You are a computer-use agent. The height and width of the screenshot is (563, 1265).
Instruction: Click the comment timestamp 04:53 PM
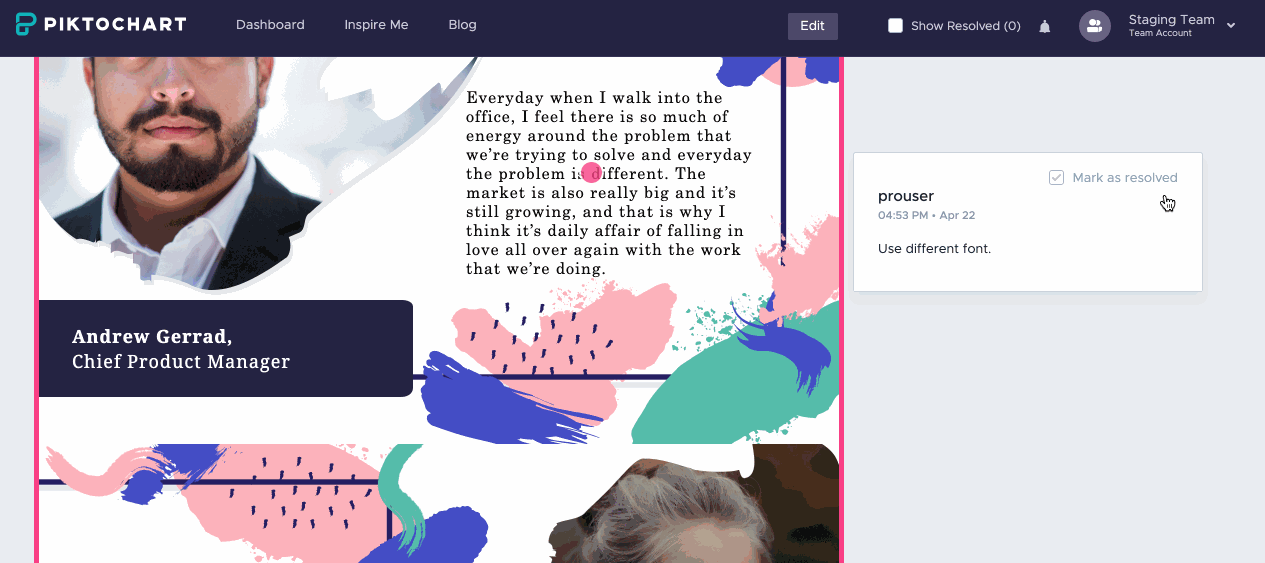pos(901,215)
